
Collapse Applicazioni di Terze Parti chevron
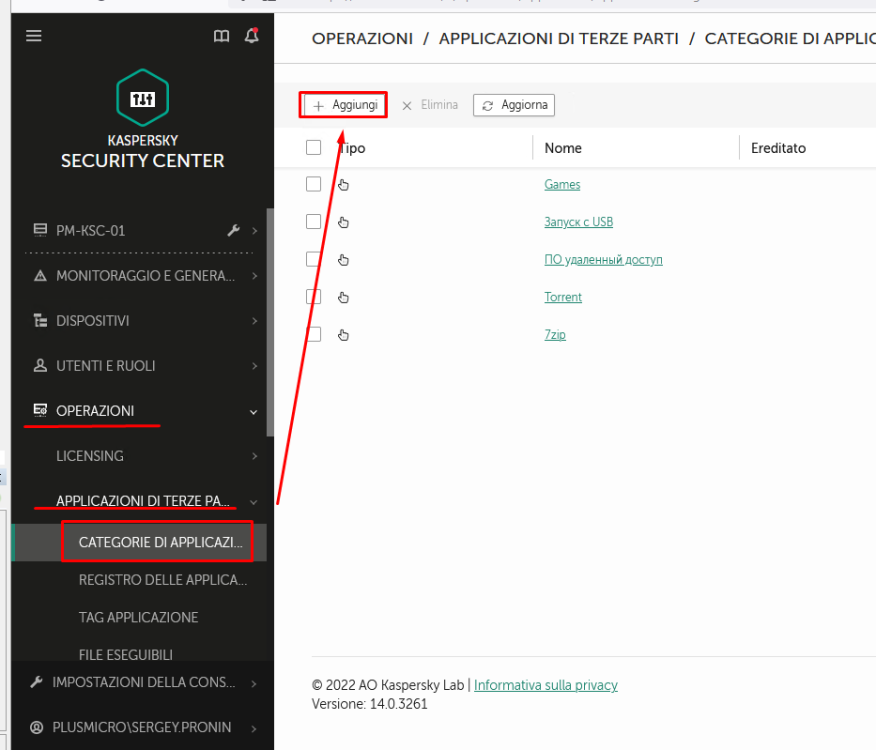[254, 502]
